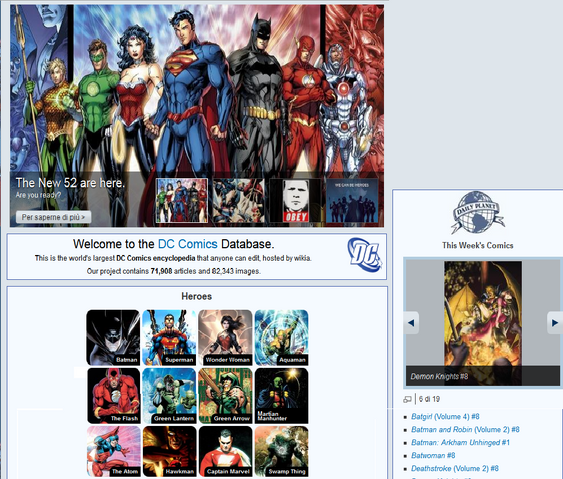Screen dimensions: 563x479
Task: Click the 'This Week's Comics' heading
Action: 478,246
